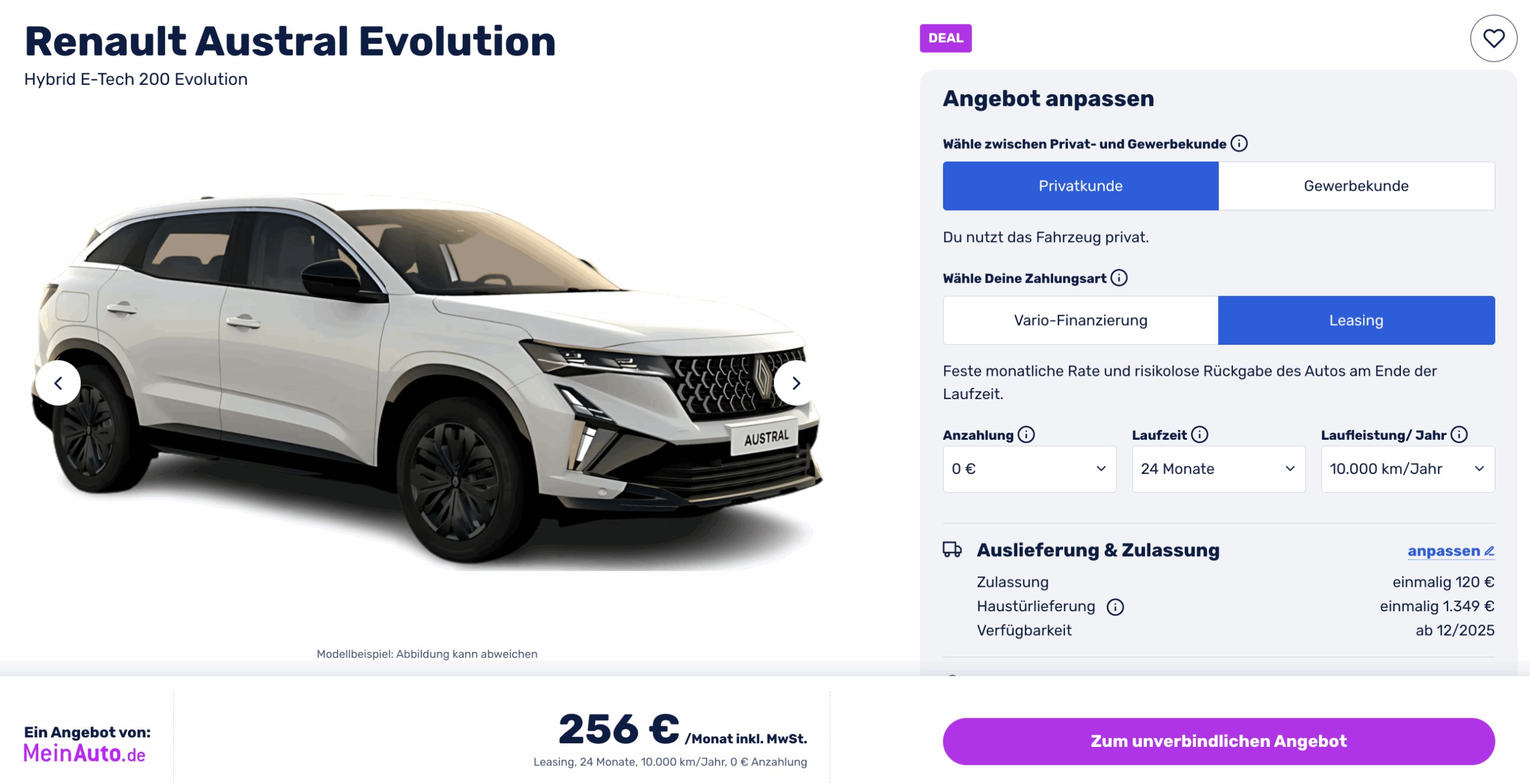
Task: Click the MeinAuto.de logo
Action: tap(84, 754)
